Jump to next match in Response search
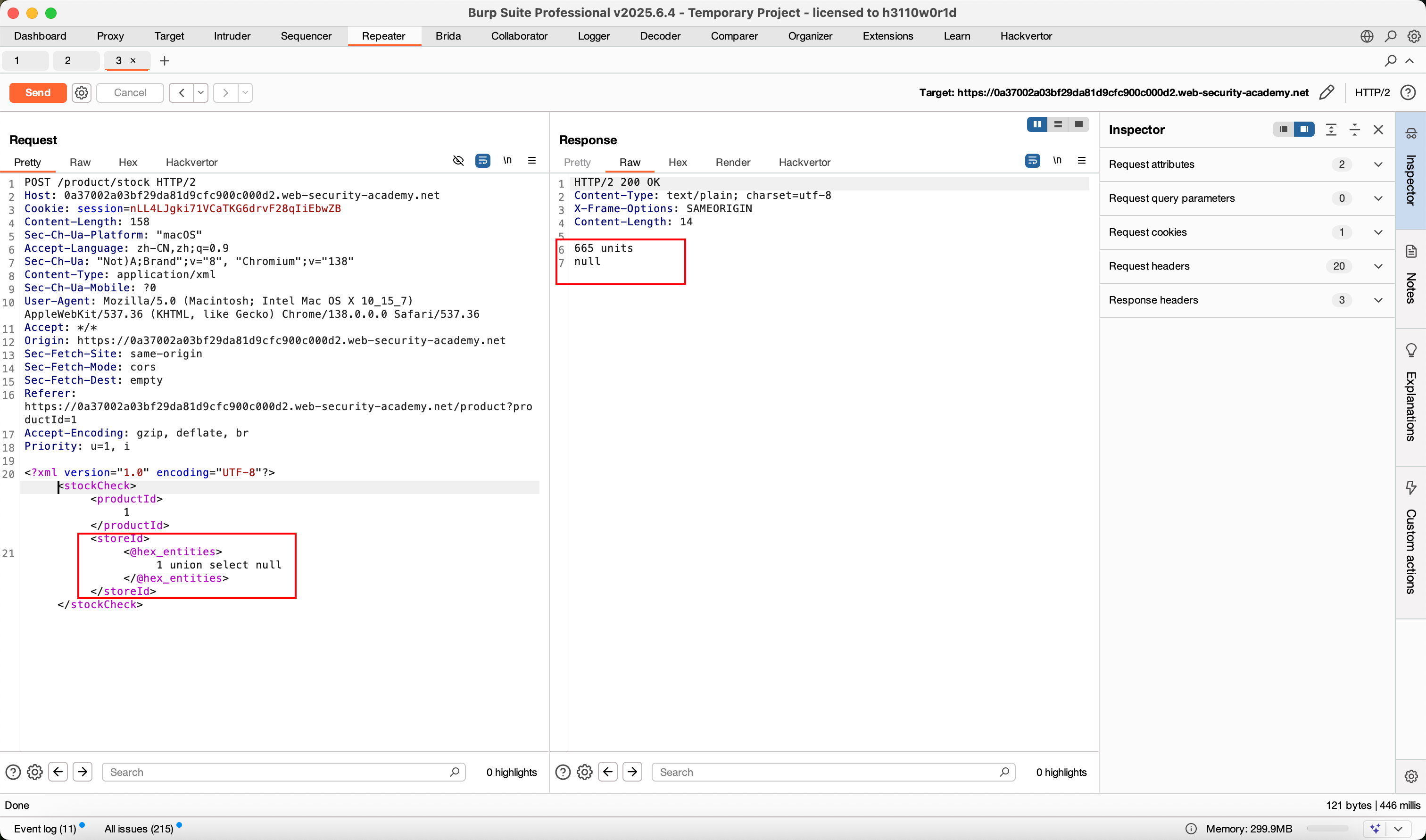The image size is (1426, 840). coord(632,772)
